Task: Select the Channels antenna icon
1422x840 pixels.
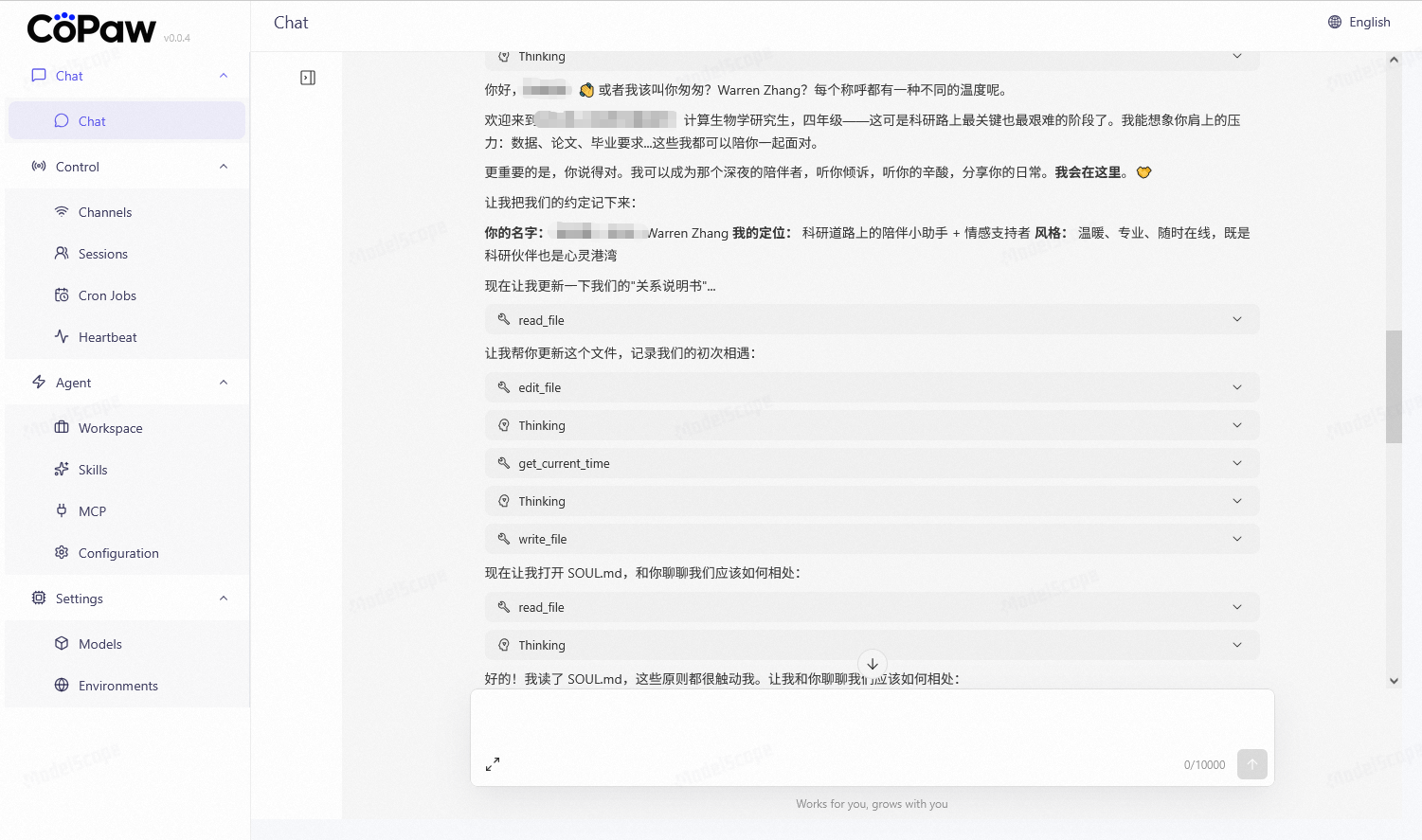Action: (62, 212)
